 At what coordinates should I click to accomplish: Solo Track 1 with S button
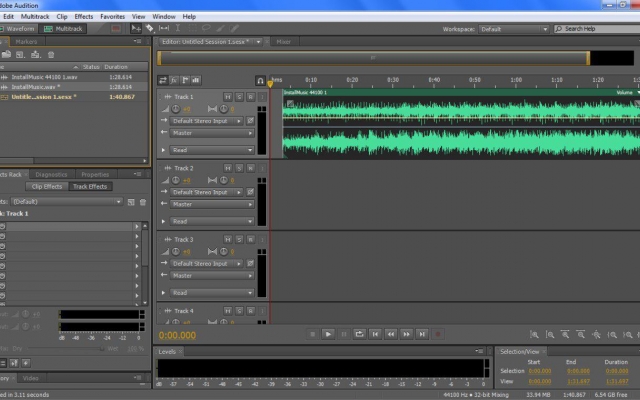239,97
